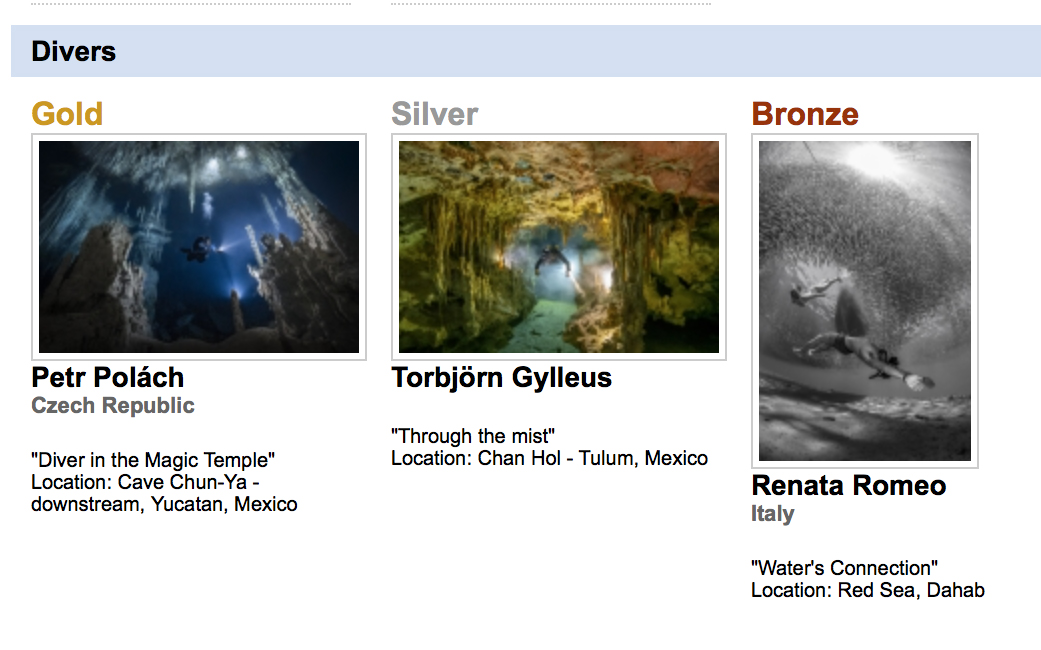Click the Chan Hol - Tulum location text
Screen dimensions: 1041x650
coord(549,459)
